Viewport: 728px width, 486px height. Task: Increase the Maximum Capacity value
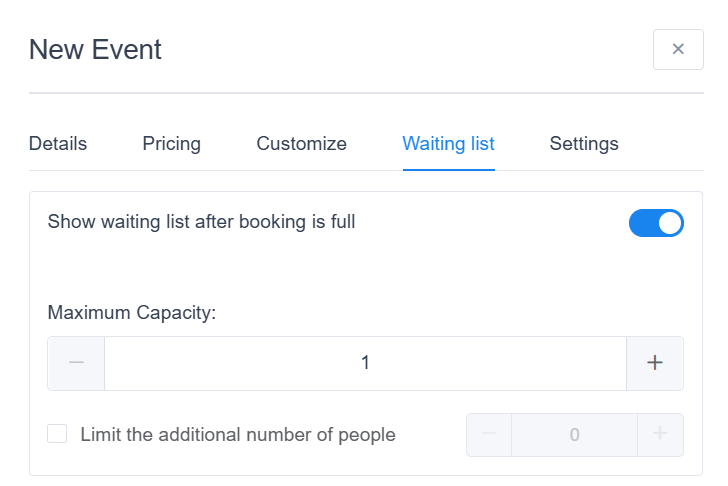click(655, 363)
